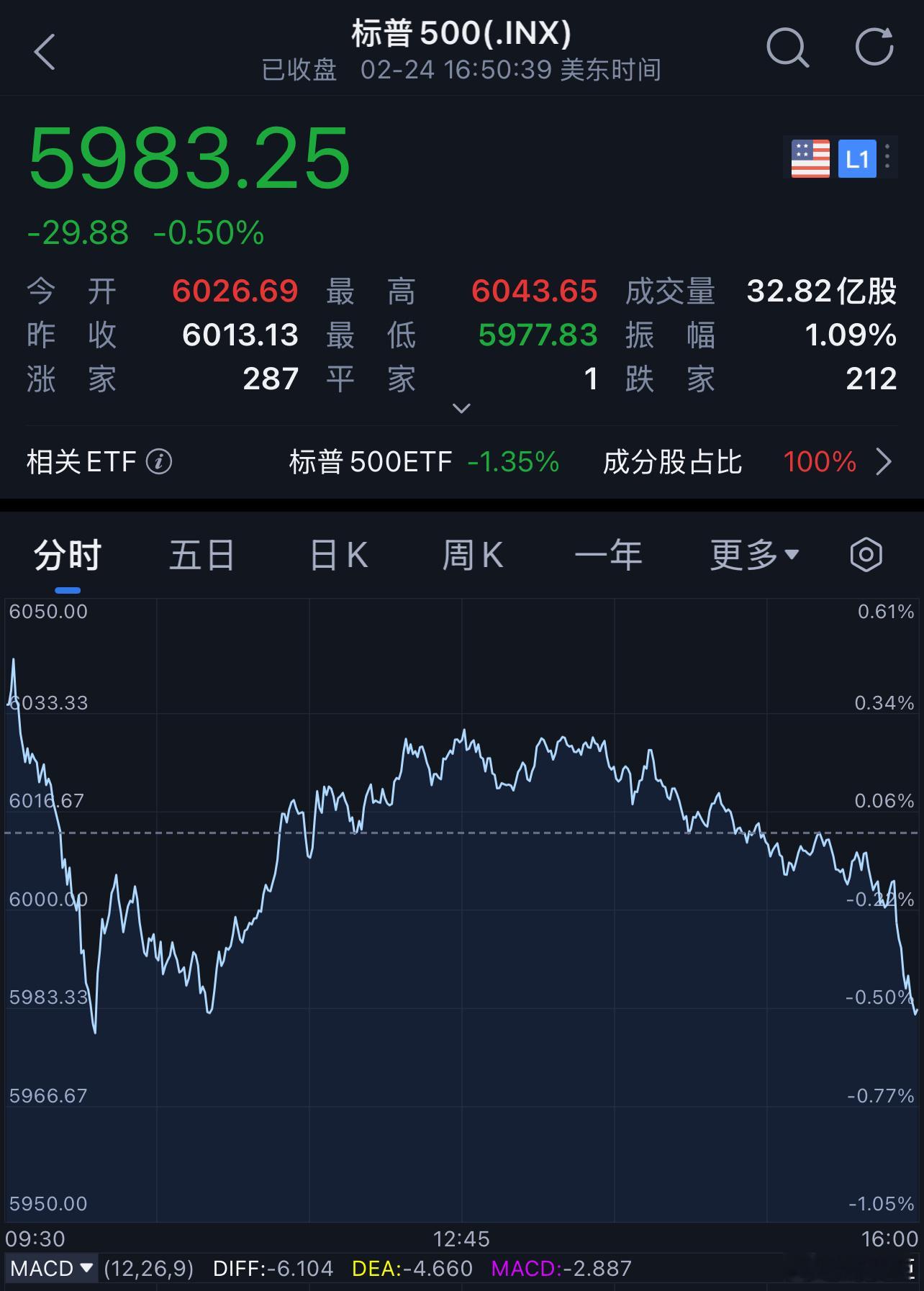Switch to the 五日 tab
Screen dimensions: 924x1291
click(202, 556)
